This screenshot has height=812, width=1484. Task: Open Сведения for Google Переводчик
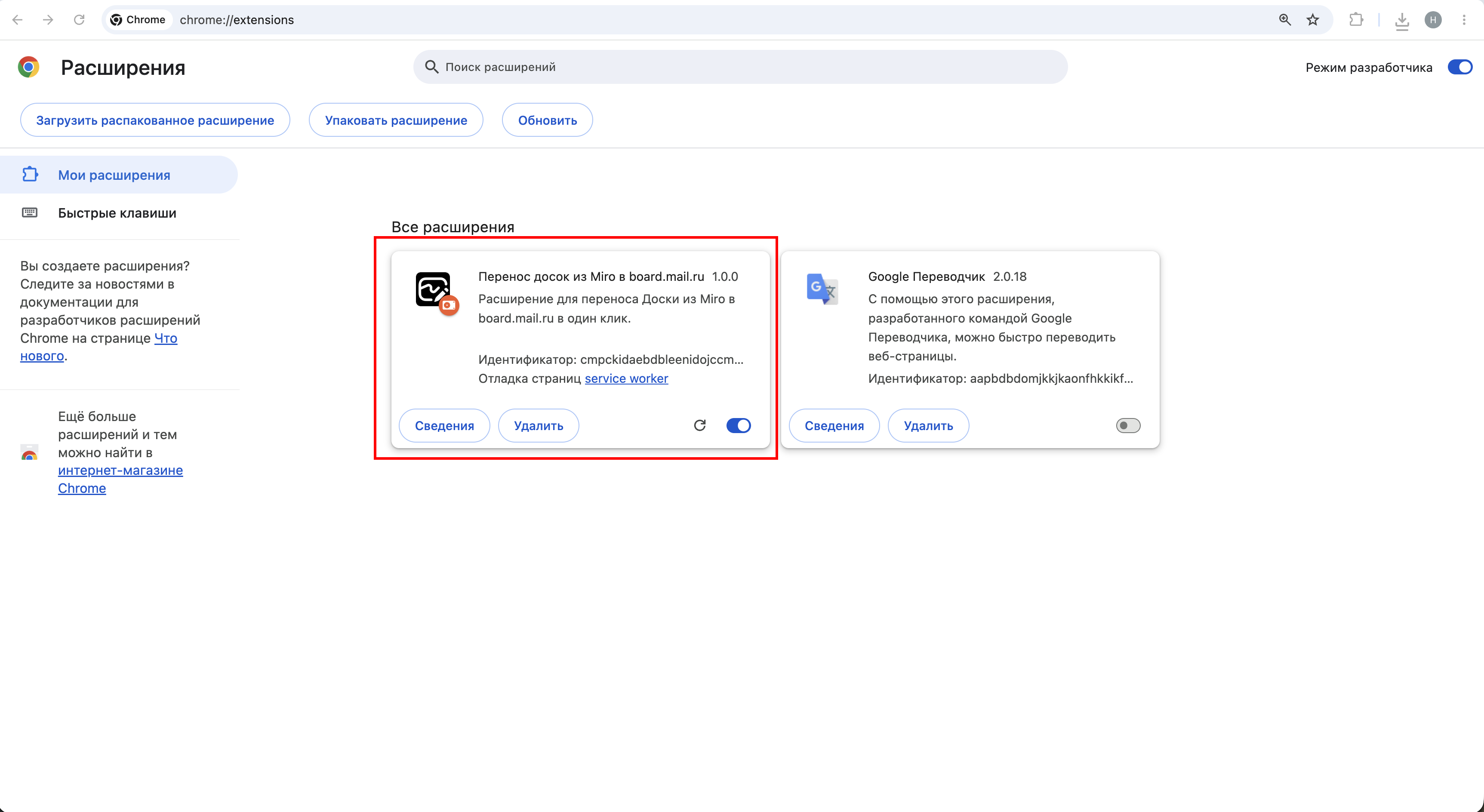tap(834, 426)
